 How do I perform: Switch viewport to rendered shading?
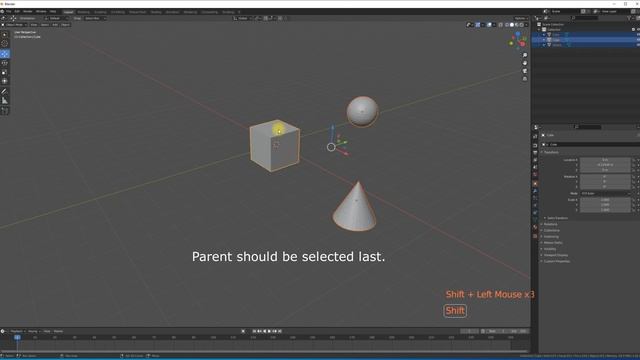522,25
